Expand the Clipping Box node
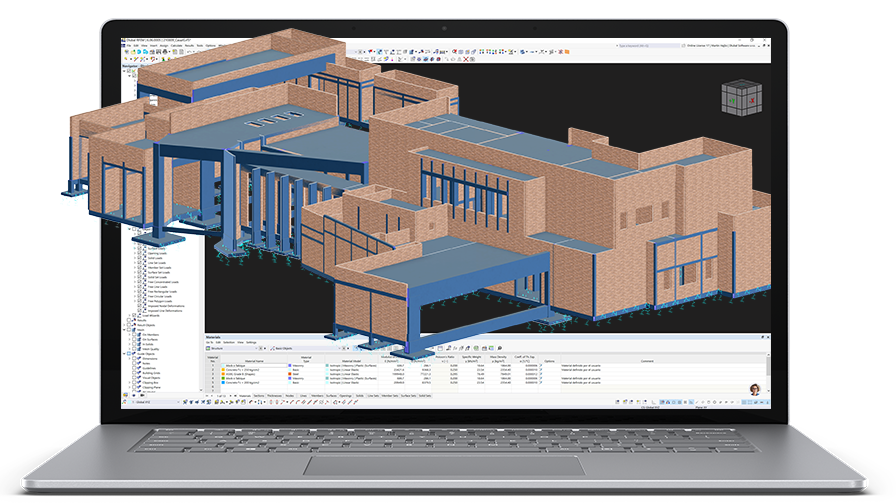This screenshot has width=896, height=504. coord(130,383)
